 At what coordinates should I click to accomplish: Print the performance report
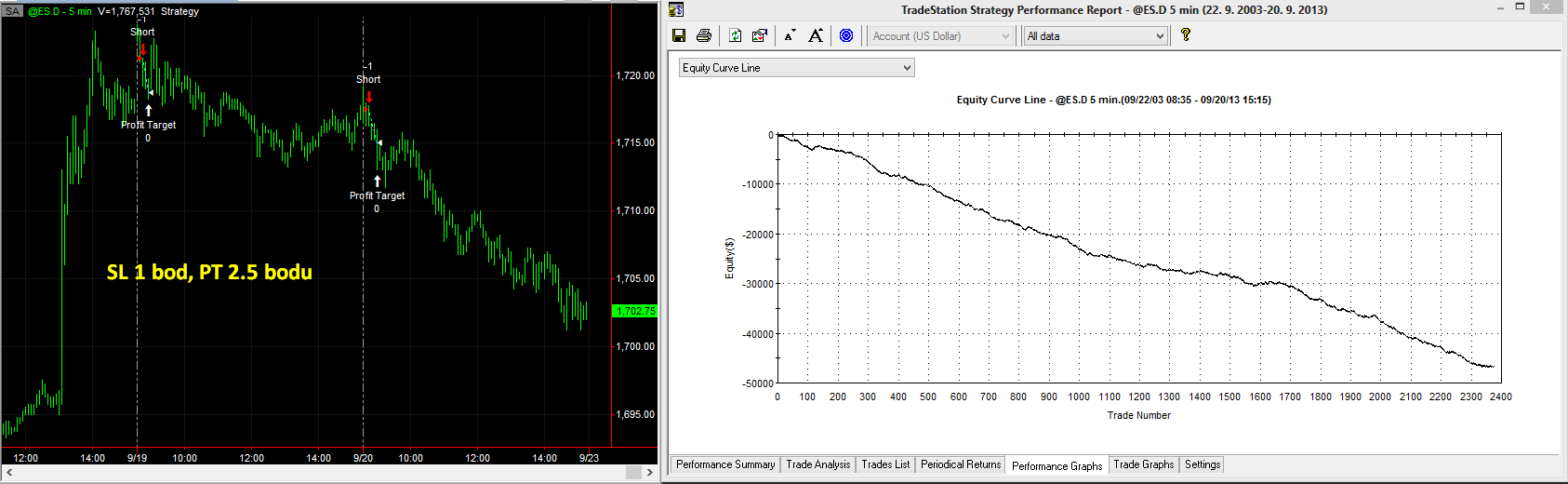pyautogui.click(x=704, y=35)
